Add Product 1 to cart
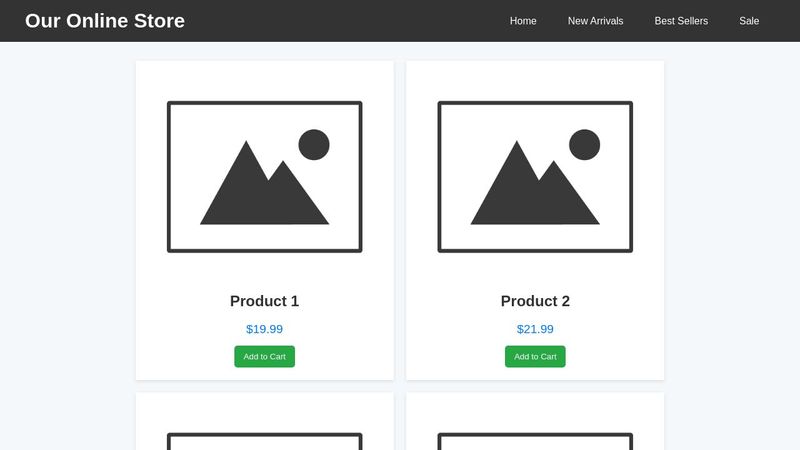 coord(264,357)
